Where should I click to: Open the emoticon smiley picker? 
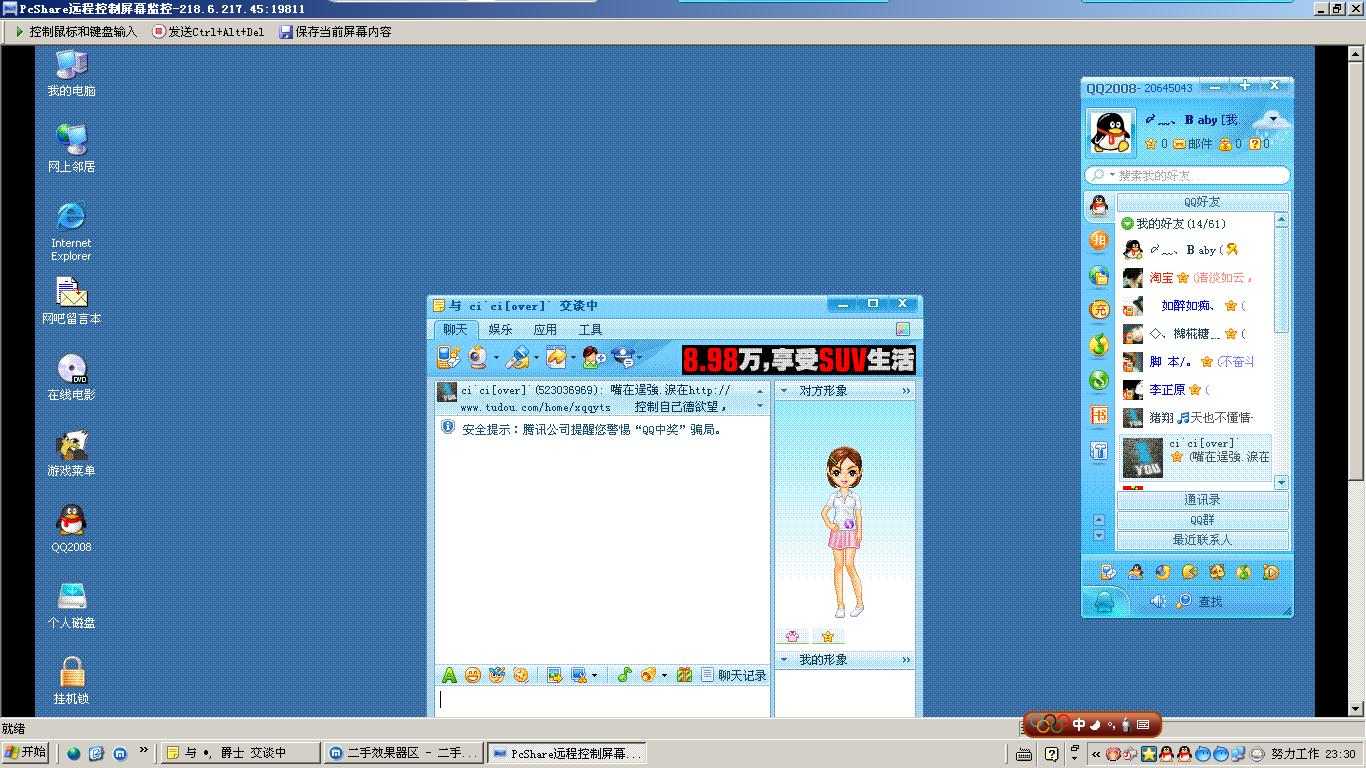(473, 676)
